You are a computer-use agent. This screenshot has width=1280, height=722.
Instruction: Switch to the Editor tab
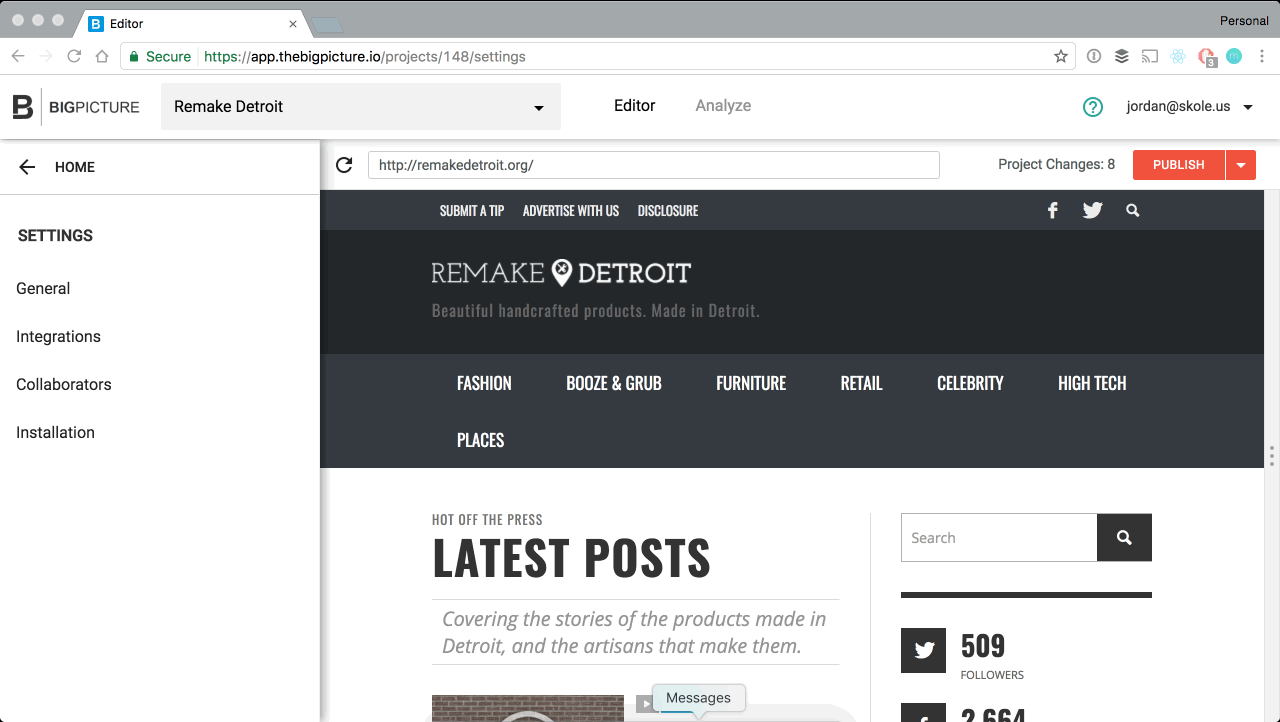coord(635,106)
